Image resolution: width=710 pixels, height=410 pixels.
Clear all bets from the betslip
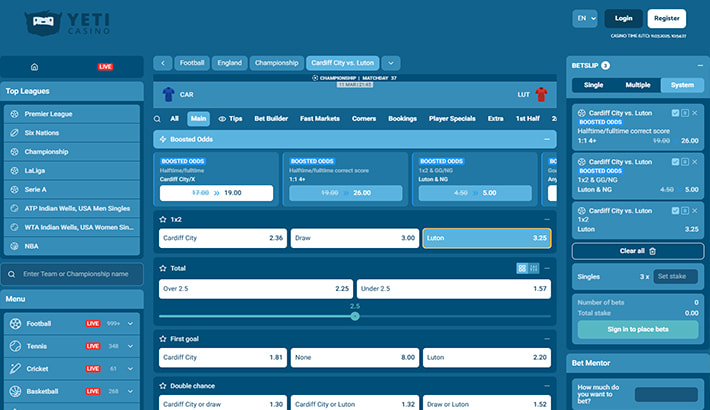(638, 251)
